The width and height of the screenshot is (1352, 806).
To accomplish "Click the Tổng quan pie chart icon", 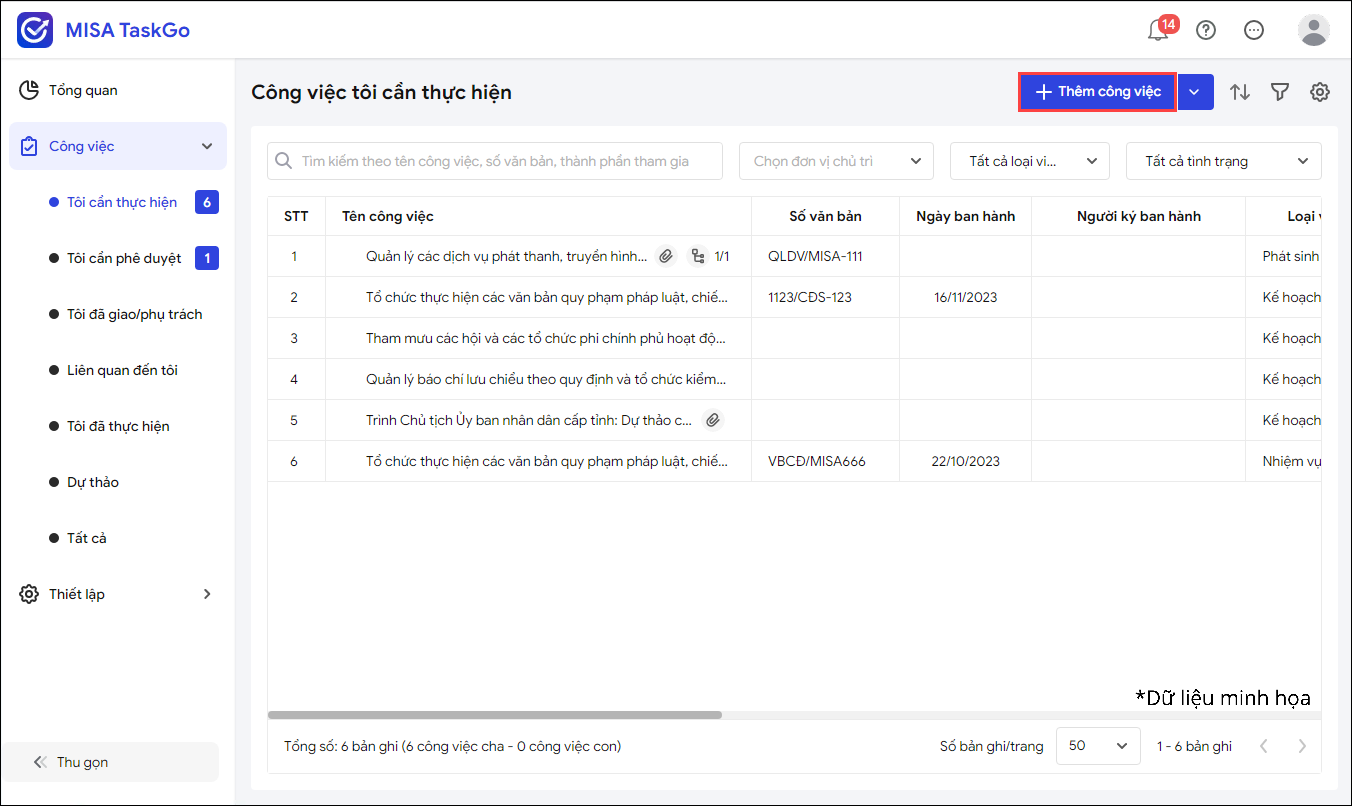I will click(x=30, y=90).
